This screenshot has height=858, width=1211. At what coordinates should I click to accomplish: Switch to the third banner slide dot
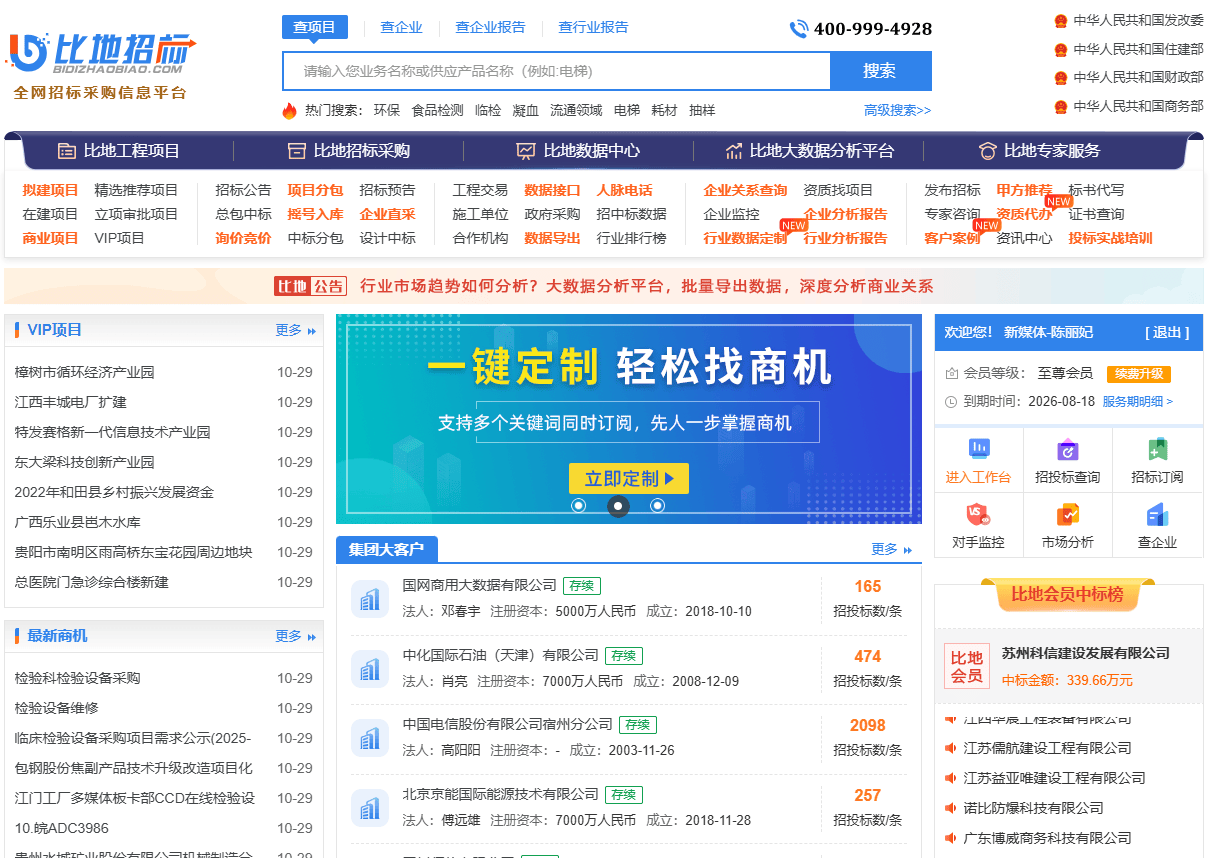point(657,506)
